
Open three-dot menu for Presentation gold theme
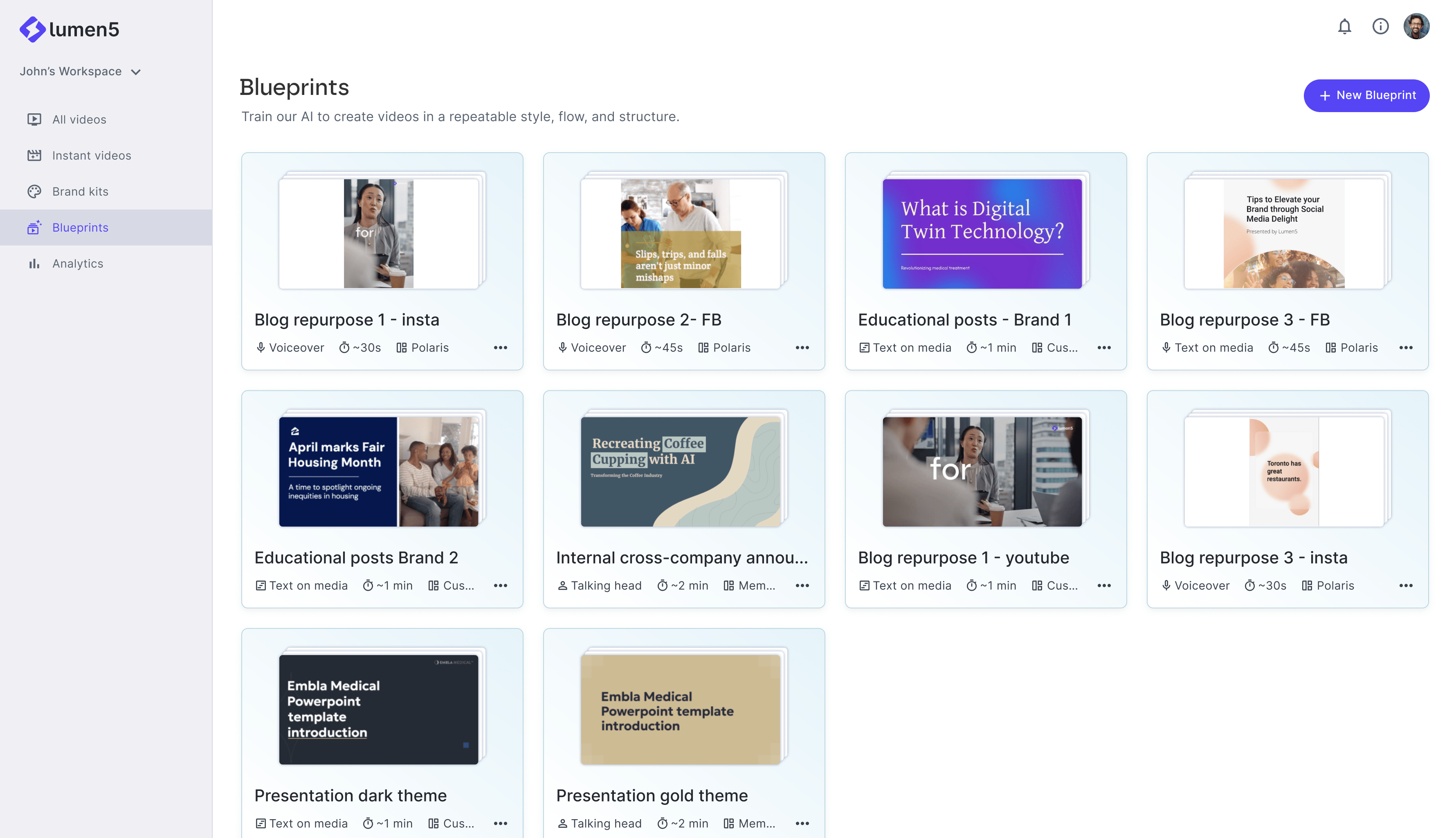coord(802,824)
